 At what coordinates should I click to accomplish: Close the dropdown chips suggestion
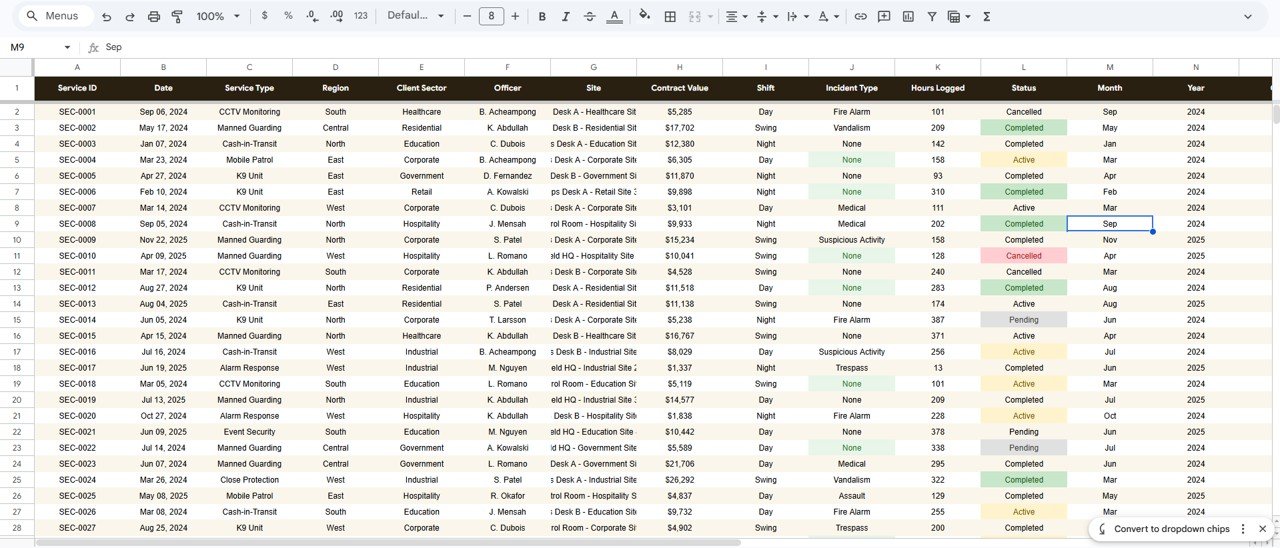pos(1263,529)
